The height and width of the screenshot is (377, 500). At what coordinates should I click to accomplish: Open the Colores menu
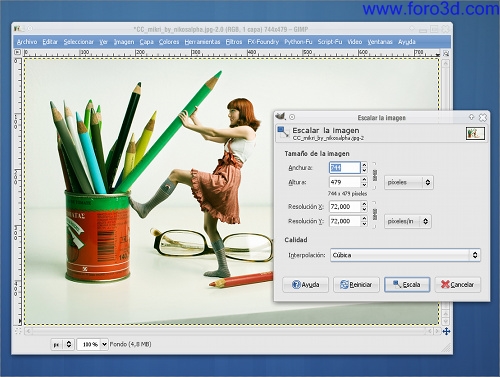point(169,42)
